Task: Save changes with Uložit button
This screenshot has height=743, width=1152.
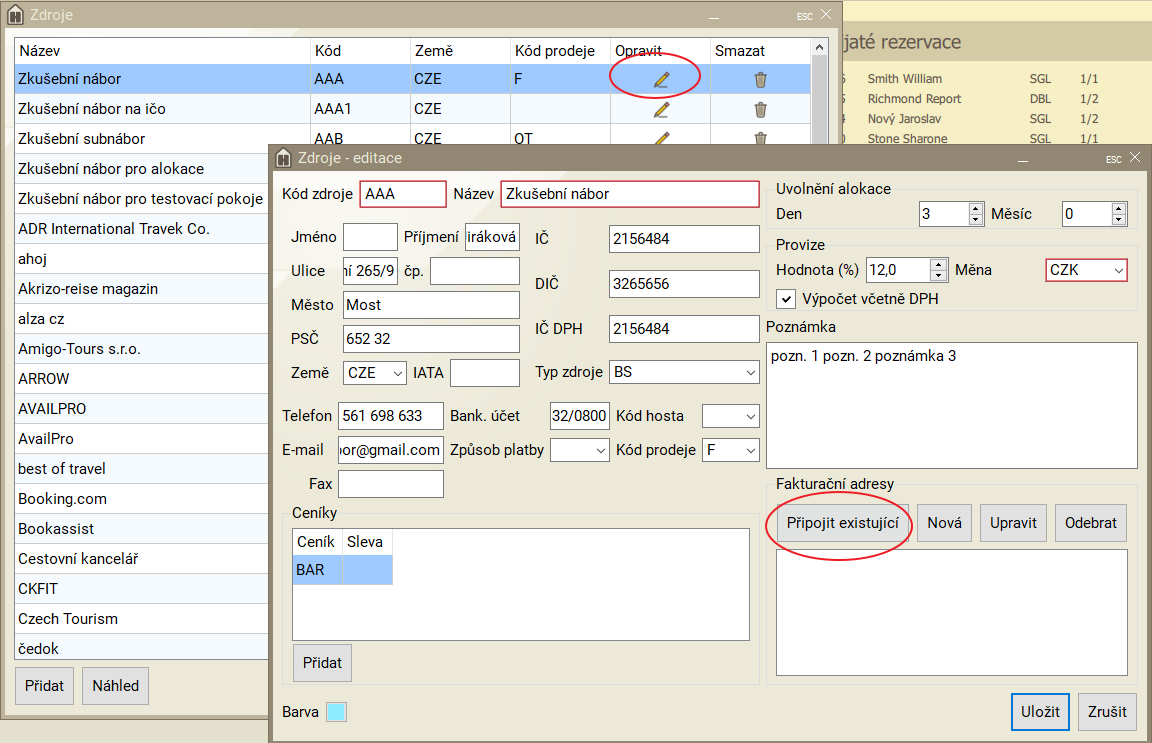Action: [1040, 712]
